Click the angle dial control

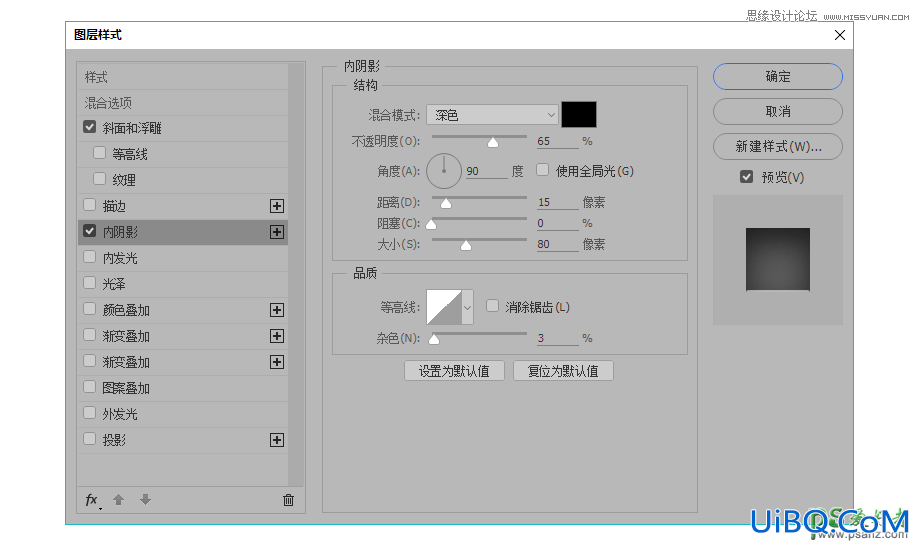pos(444,171)
